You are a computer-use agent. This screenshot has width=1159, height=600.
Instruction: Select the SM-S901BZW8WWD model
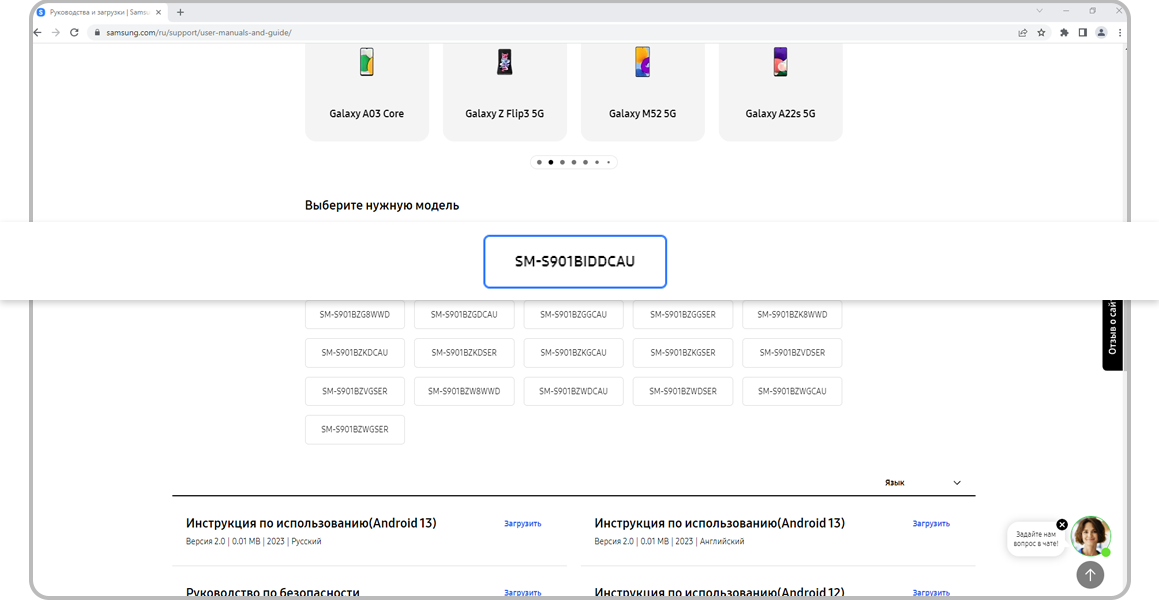(x=464, y=391)
